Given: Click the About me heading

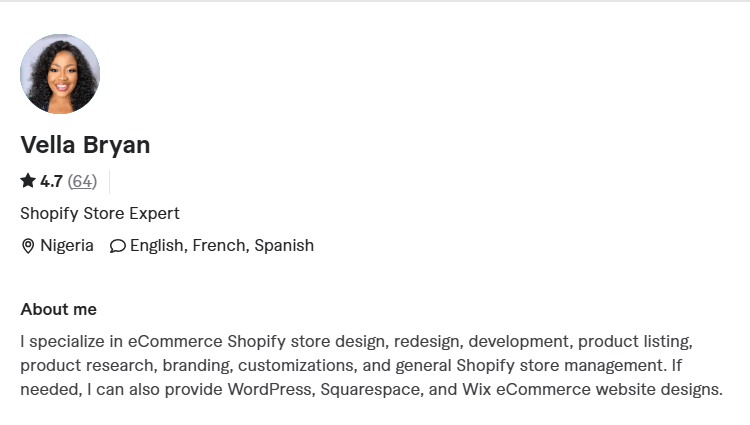Looking at the screenshot, I should click(x=58, y=309).
